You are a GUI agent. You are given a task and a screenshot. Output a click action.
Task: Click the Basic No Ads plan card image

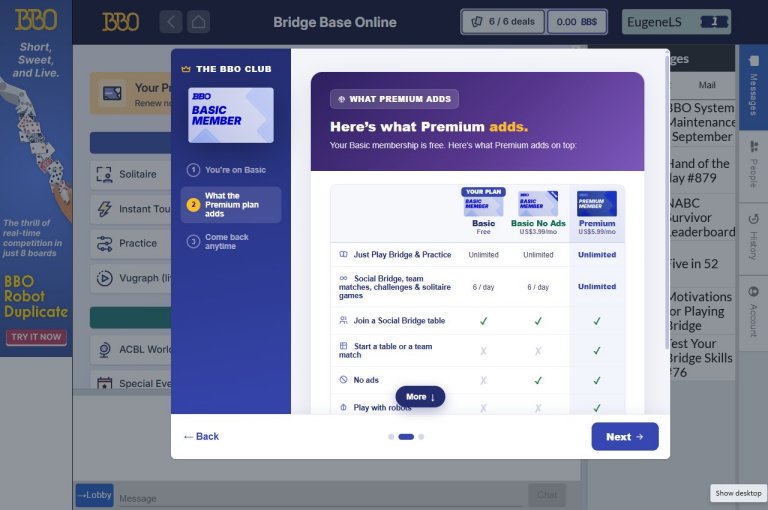click(x=538, y=203)
